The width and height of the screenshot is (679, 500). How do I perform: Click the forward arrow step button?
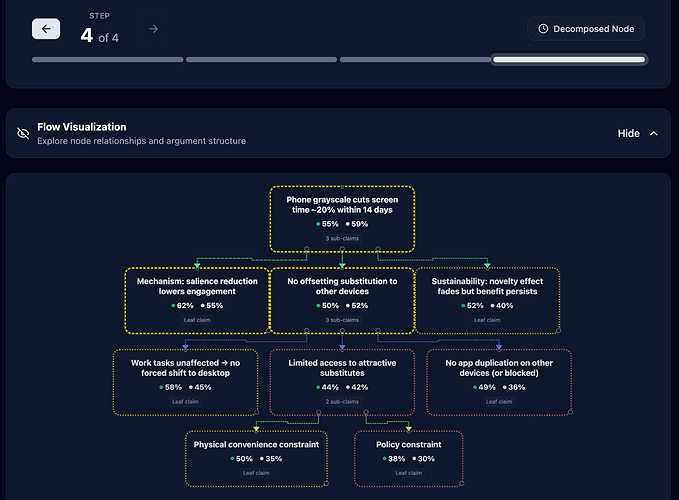pyautogui.click(x=153, y=29)
